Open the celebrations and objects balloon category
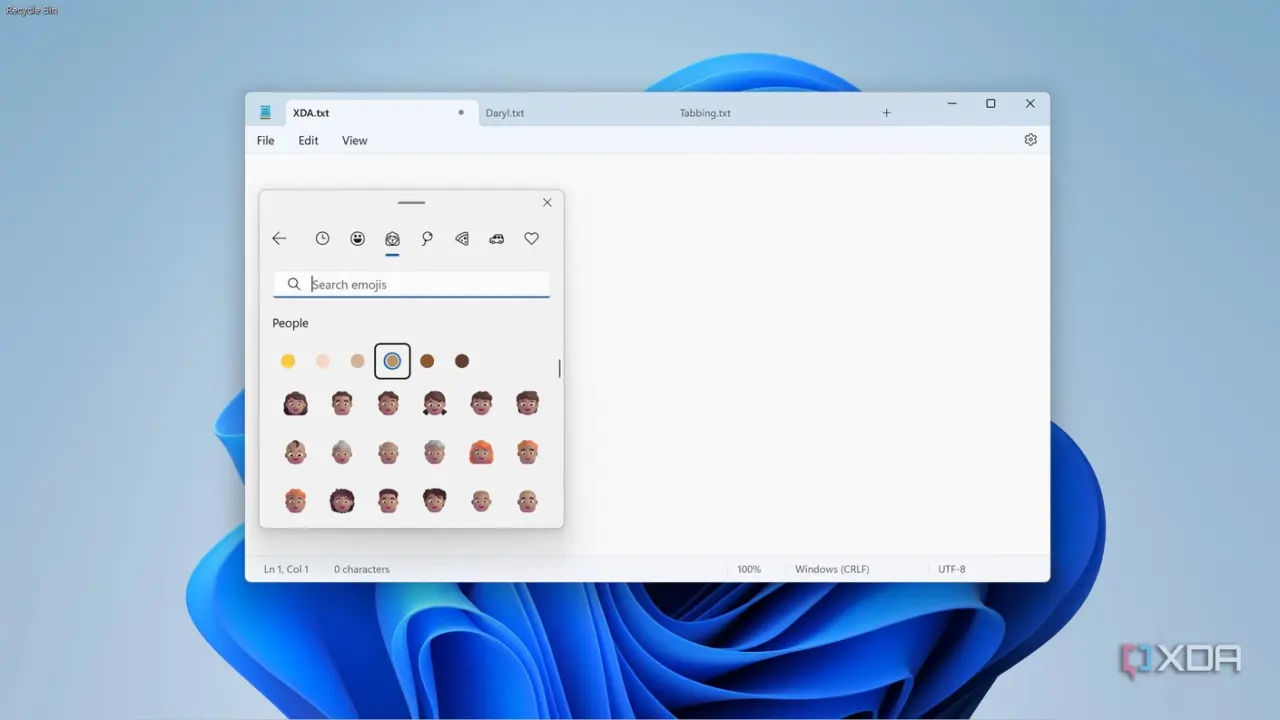 pos(427,238)
